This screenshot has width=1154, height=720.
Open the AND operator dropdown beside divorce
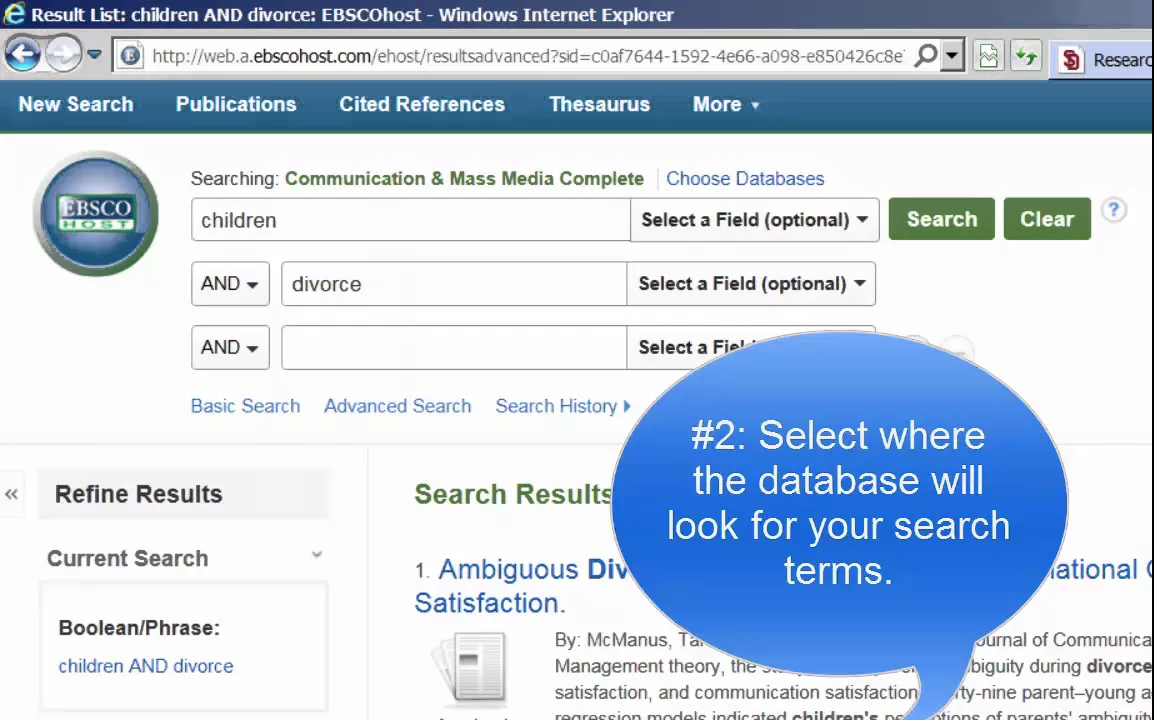[230, 283]
